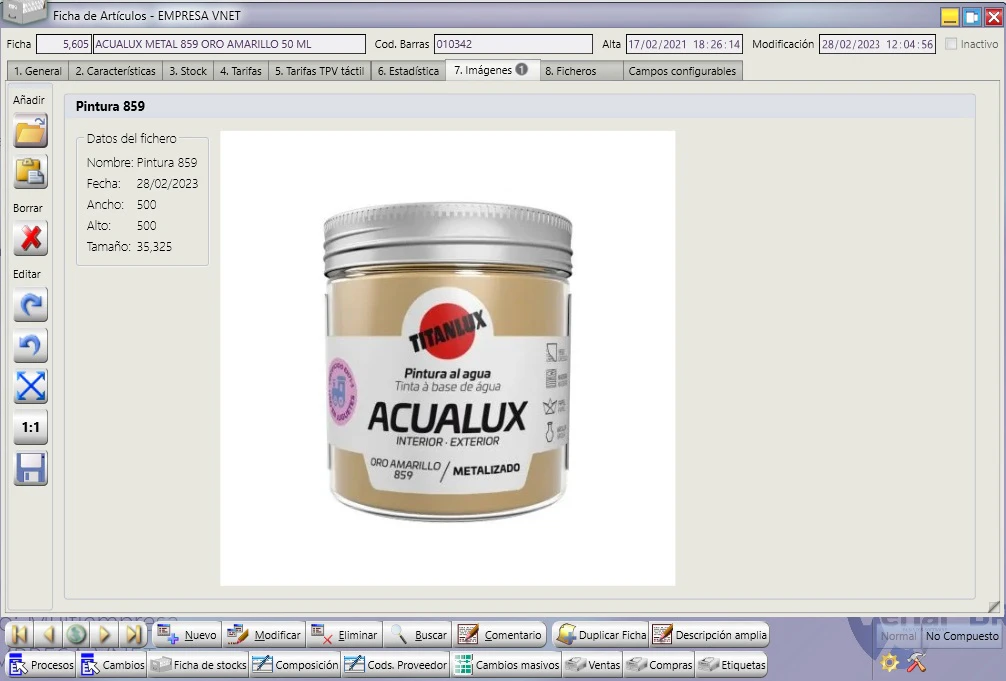The image size is (1006, 681).
Task: Click the red X delete image icon
Action: [x=30, y=239]
